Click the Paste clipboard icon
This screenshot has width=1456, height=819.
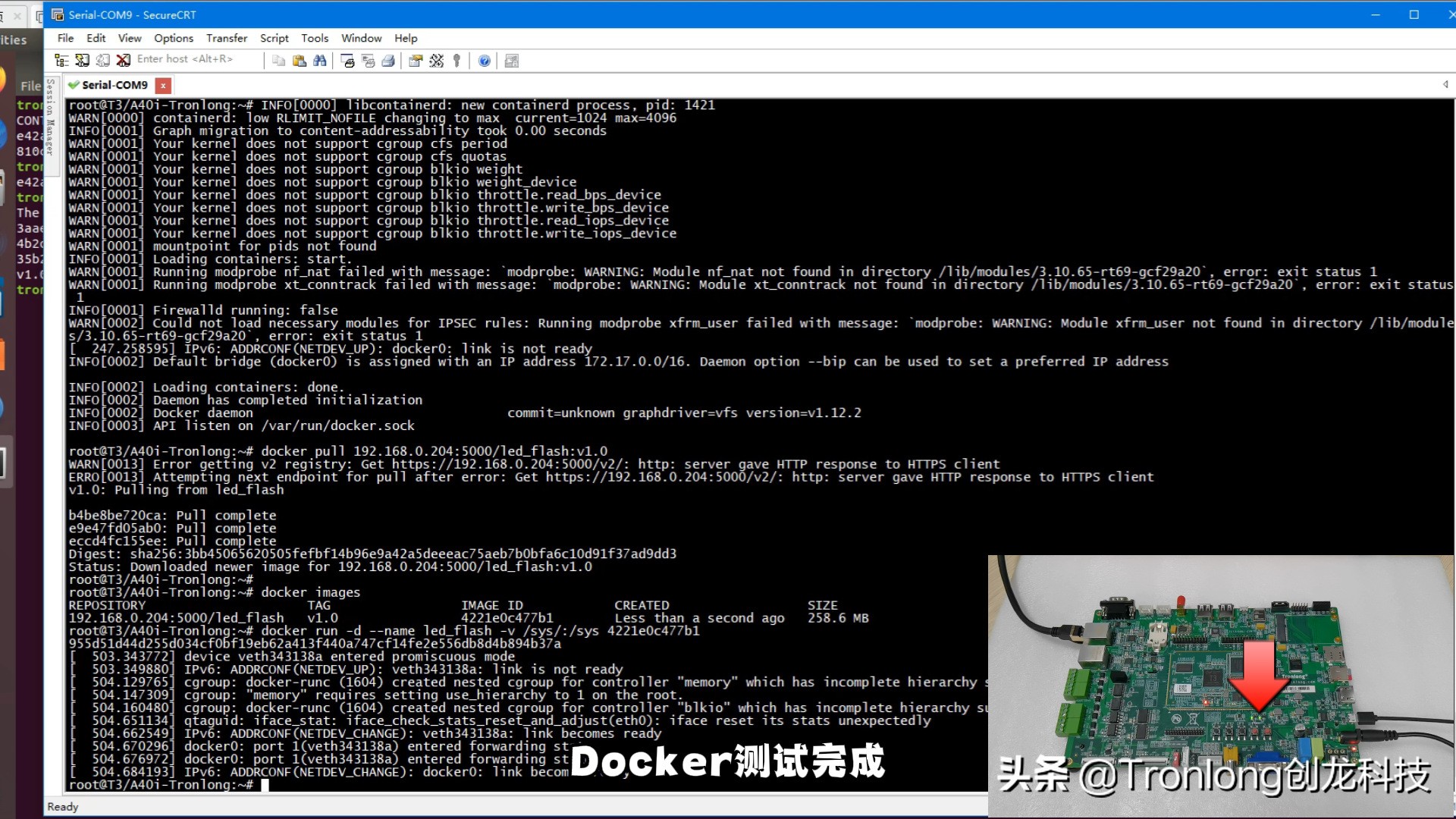point(300,61)
